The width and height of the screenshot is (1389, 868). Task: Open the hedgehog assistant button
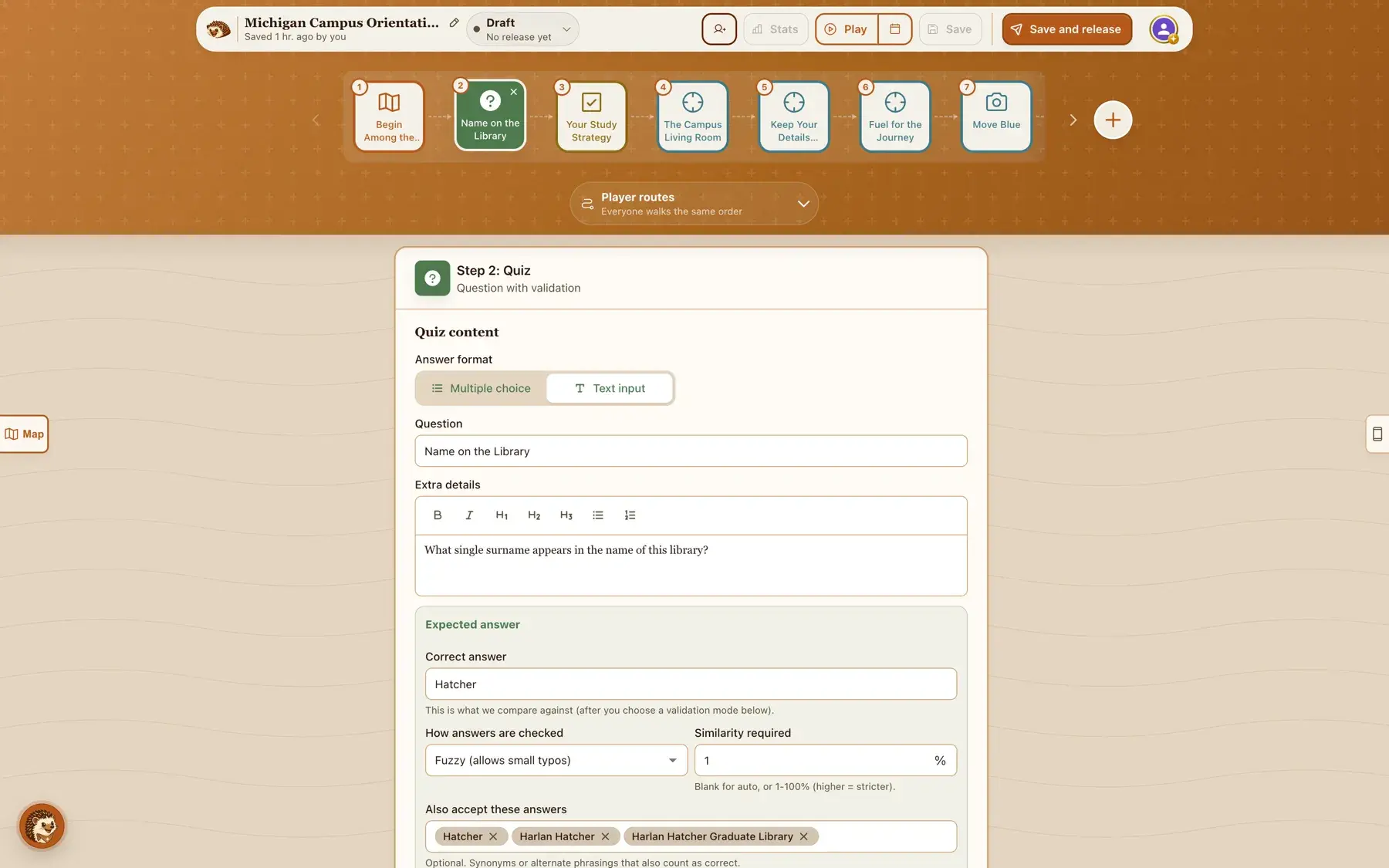click(x=42, y=826)
